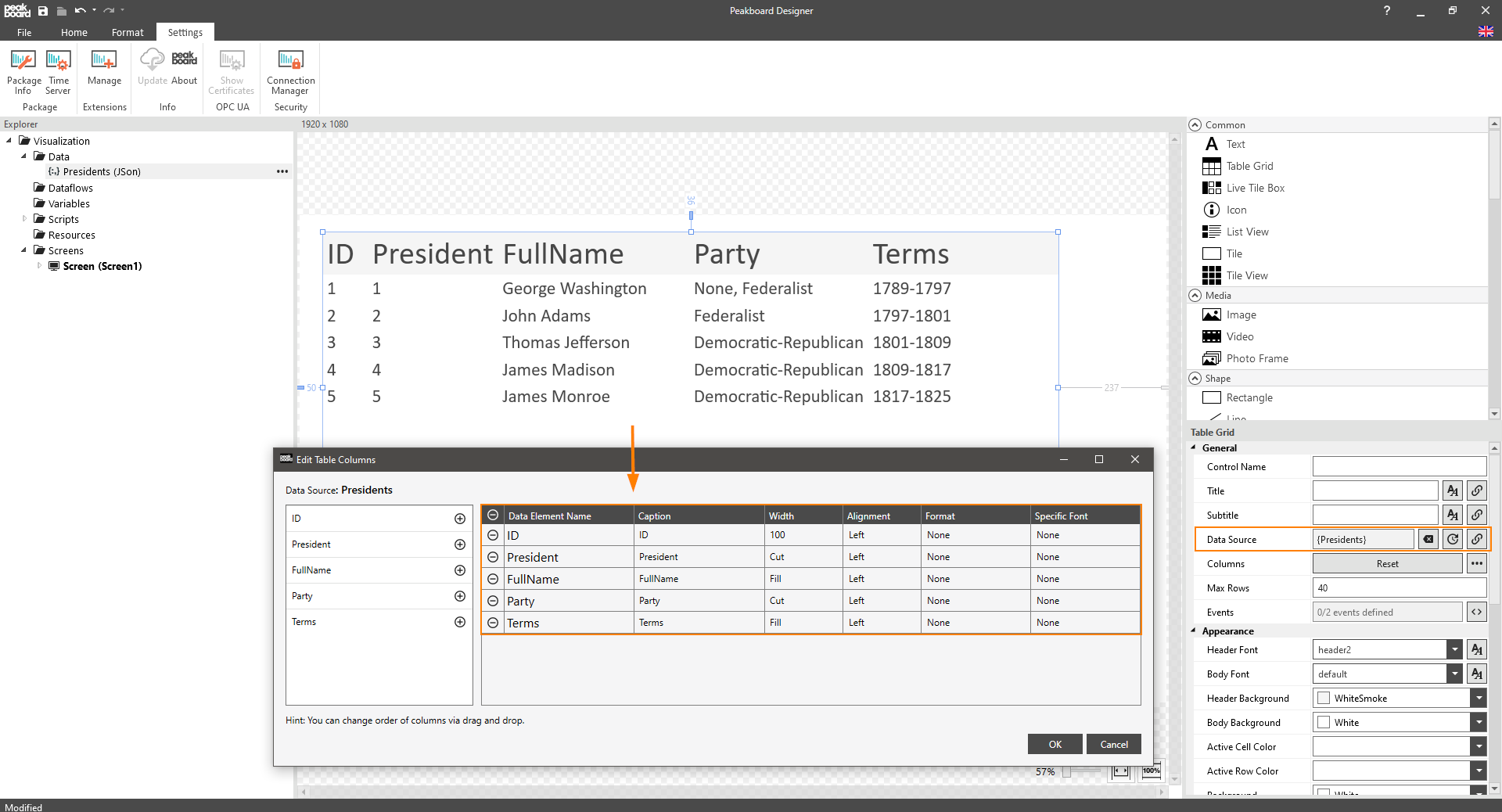The width and height of the screenshot is (1502, 812).
Task: Add Terms column with plus icon
Action: (460, 622)
